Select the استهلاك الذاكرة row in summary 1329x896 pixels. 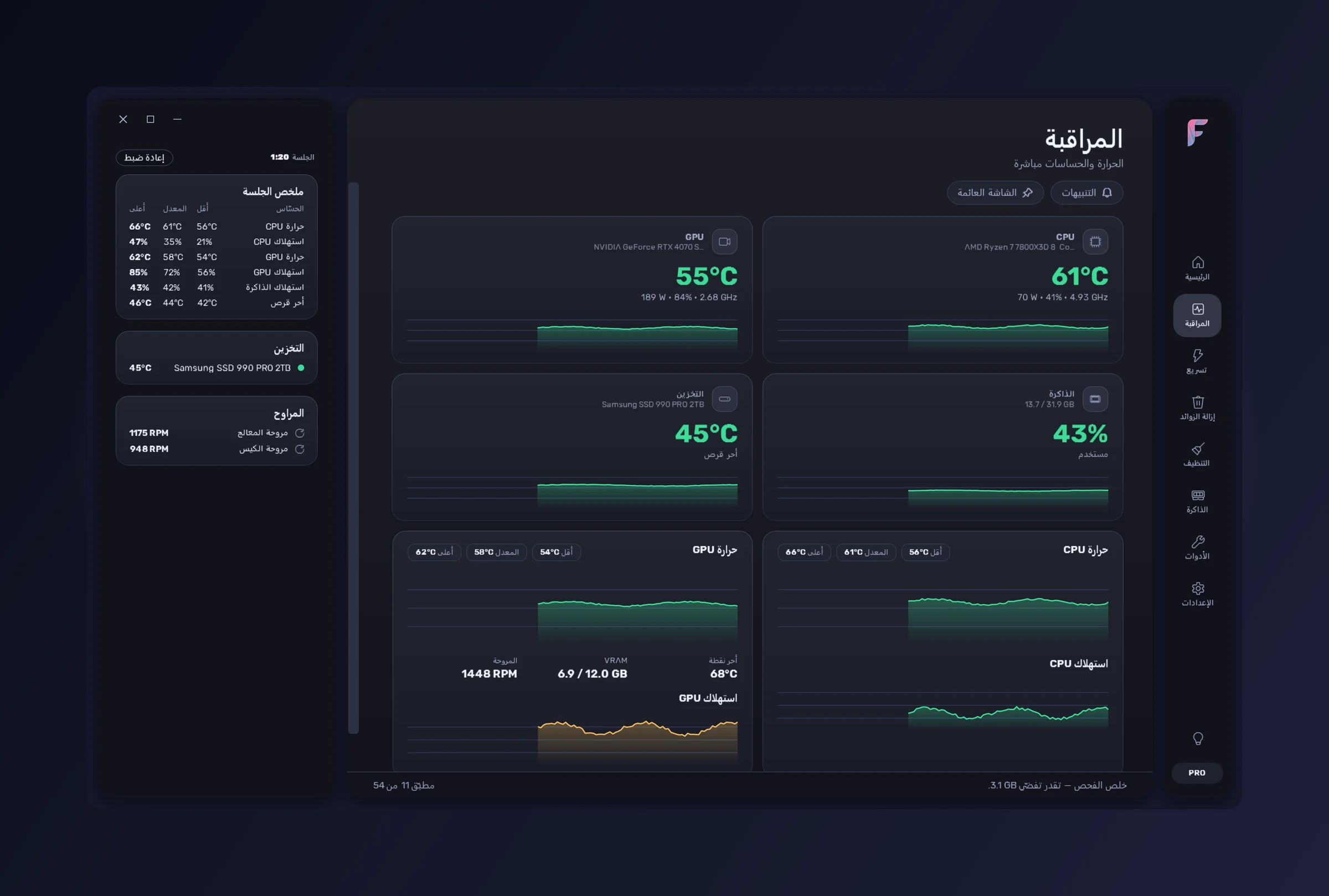[217, 287]
